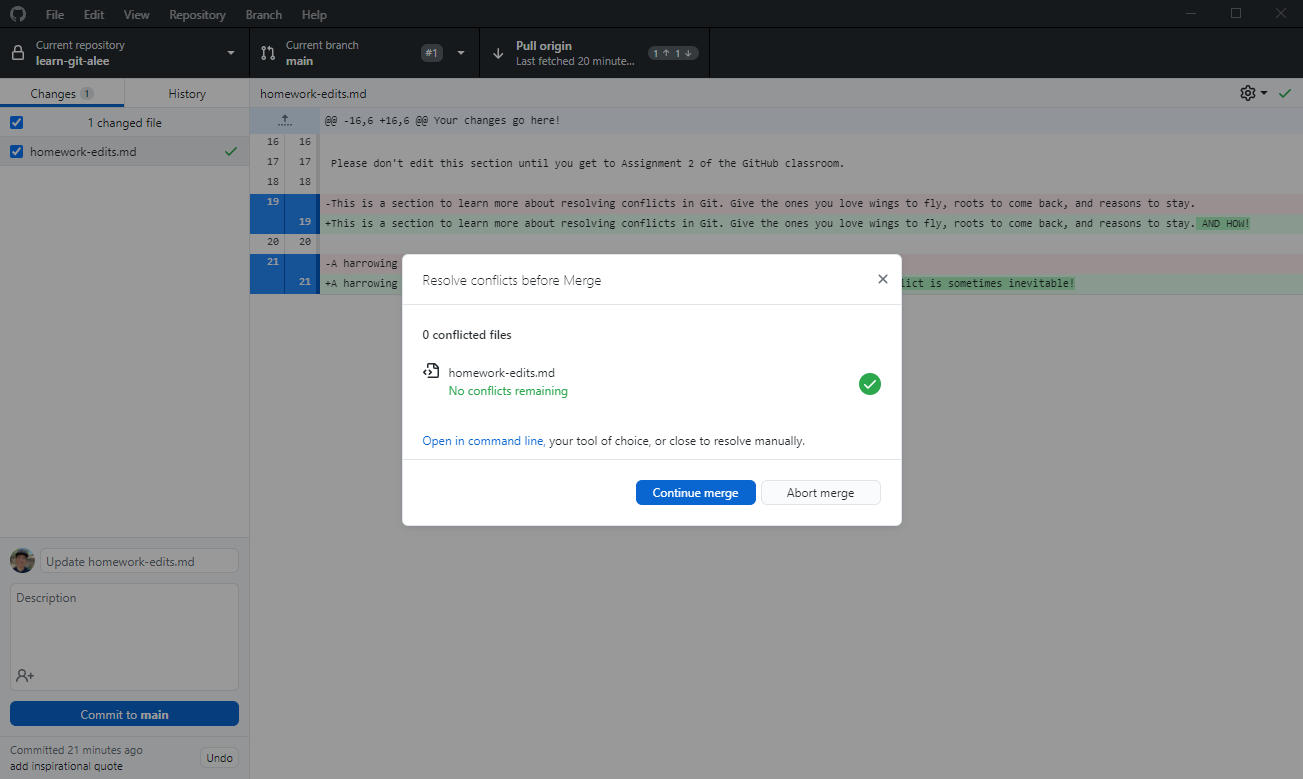Click the add co-authors icon in Description
Image resolution: width=1303 pixels, height=779 pixels.
(x=25, y=676)
